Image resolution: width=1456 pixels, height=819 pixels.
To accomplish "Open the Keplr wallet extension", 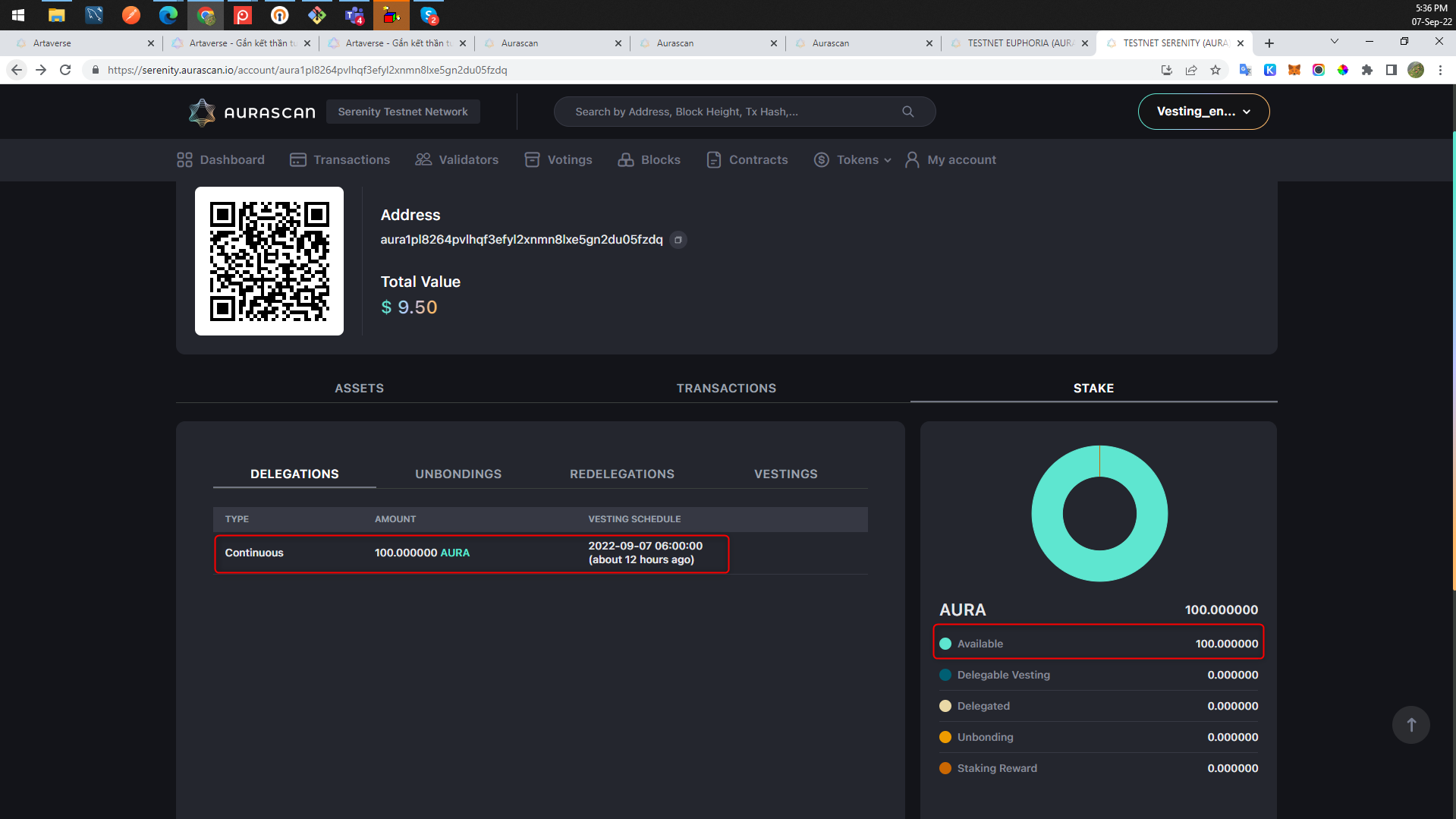I will coord(1271,70).
